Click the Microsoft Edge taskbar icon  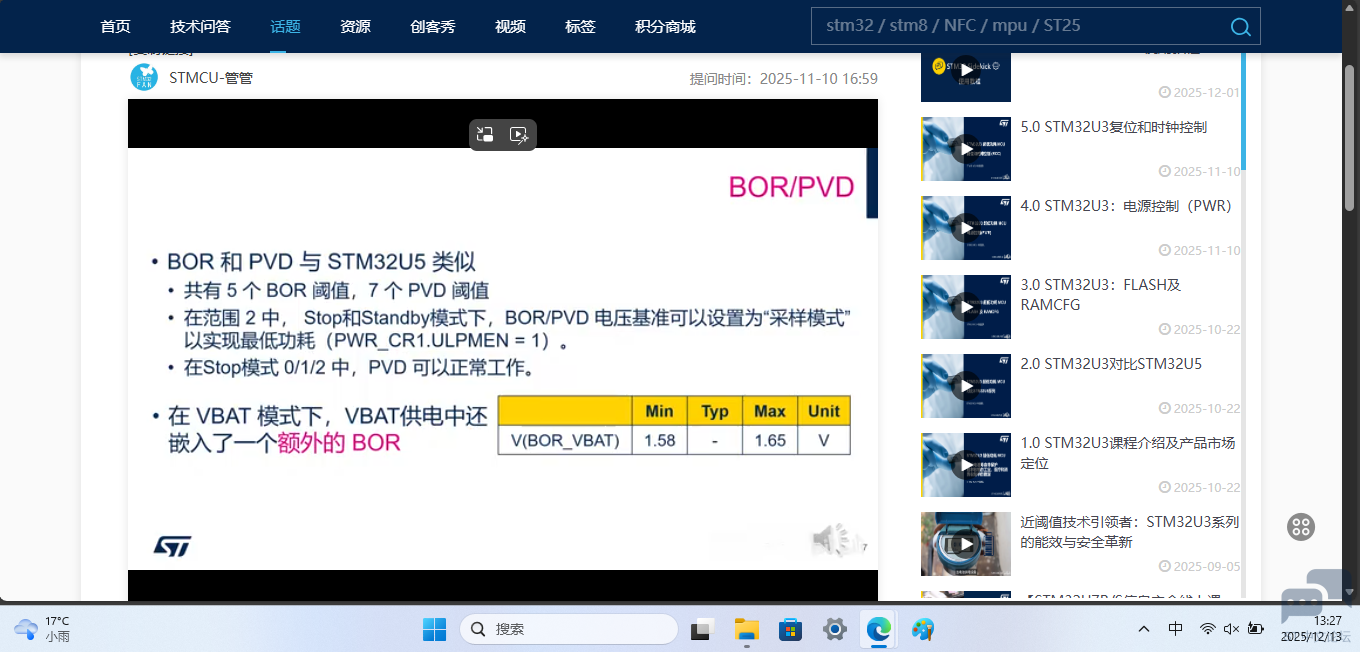coord(879,629)
